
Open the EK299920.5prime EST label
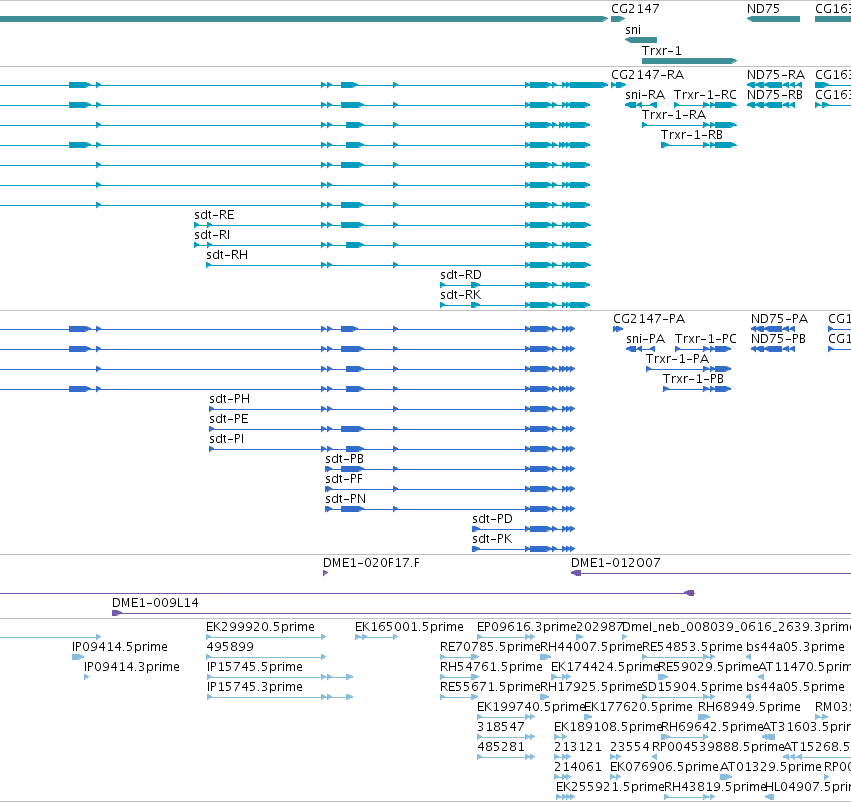(261, 627)
